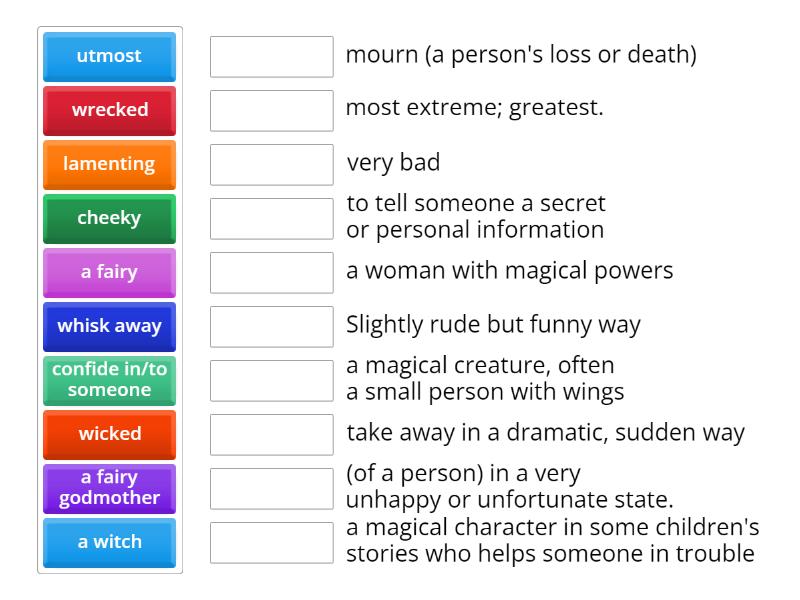Select the 'a fairy' word tile
This screenshot has height=600, width=800.
(x=109, y=272)
